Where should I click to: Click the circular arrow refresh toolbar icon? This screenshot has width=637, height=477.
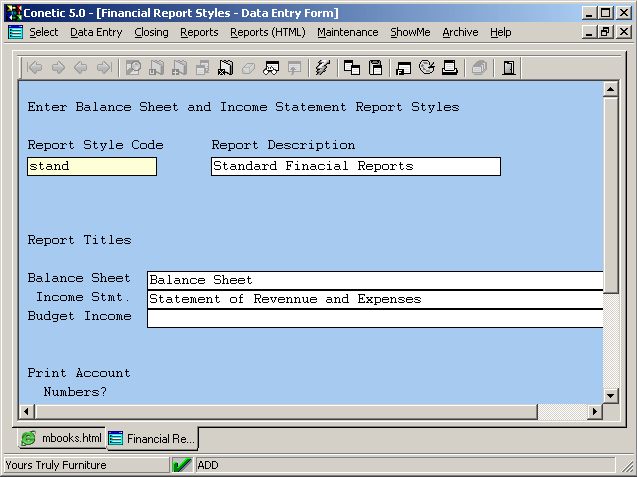pyautogui.click(x=427, y=68)
